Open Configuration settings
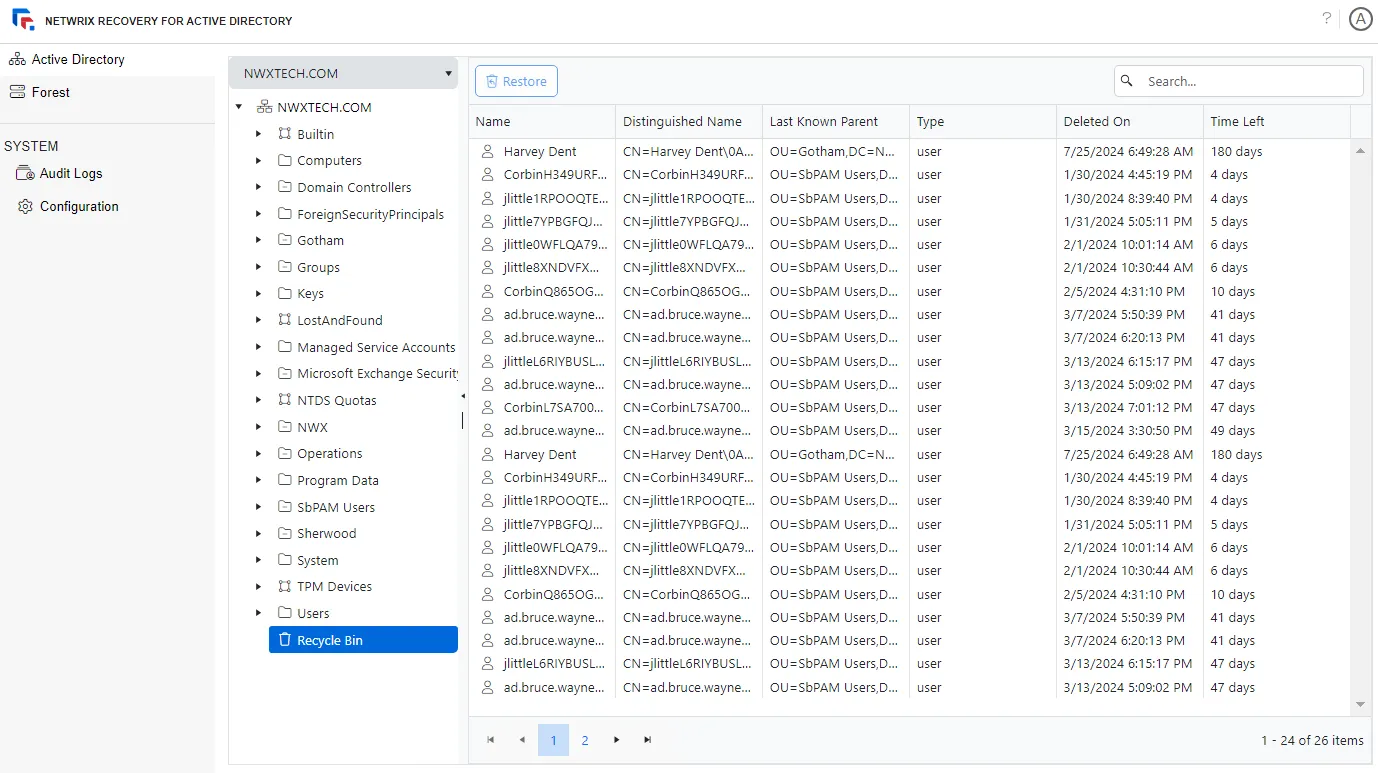 click(79, 206)
